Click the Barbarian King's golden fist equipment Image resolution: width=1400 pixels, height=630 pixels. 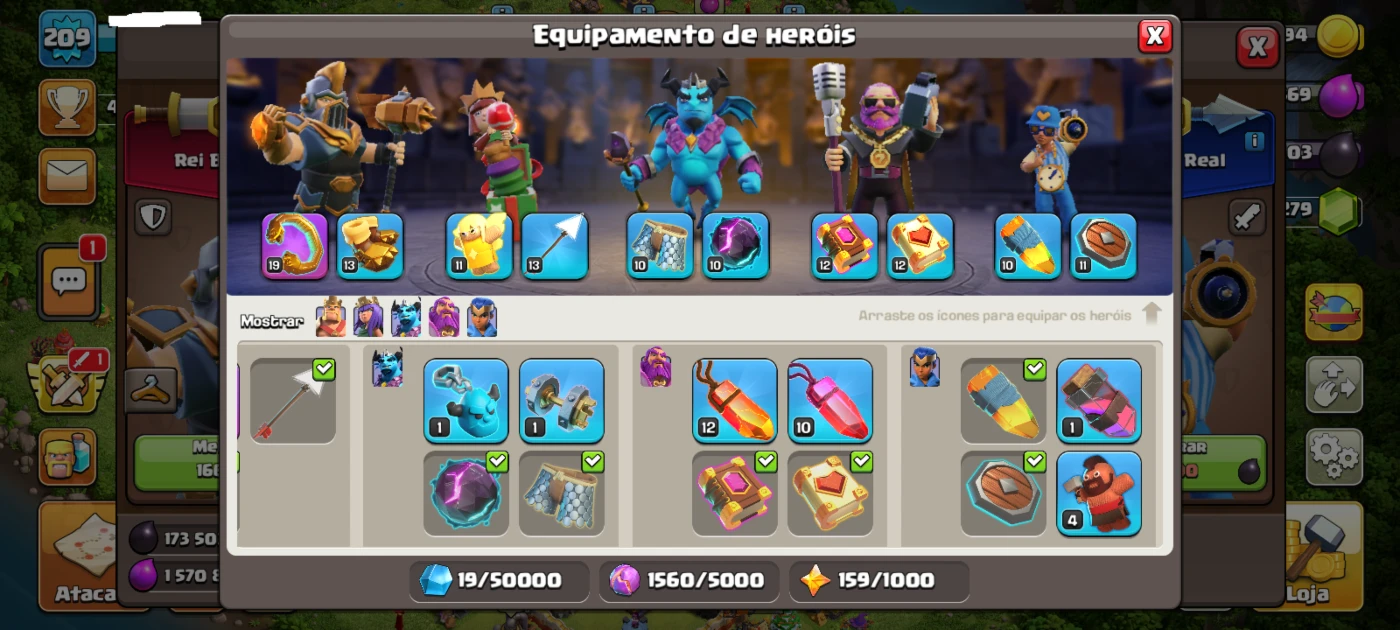click(x=370, y=245)
